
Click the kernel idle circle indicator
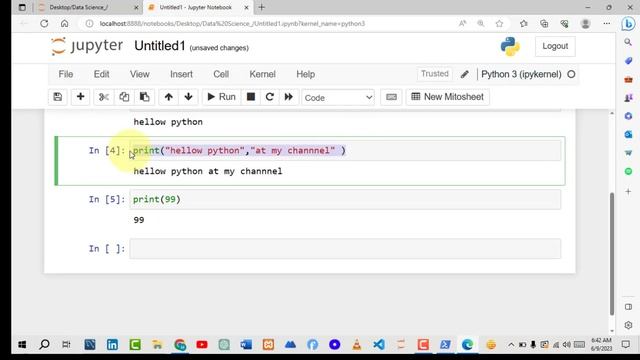point(571,74)
